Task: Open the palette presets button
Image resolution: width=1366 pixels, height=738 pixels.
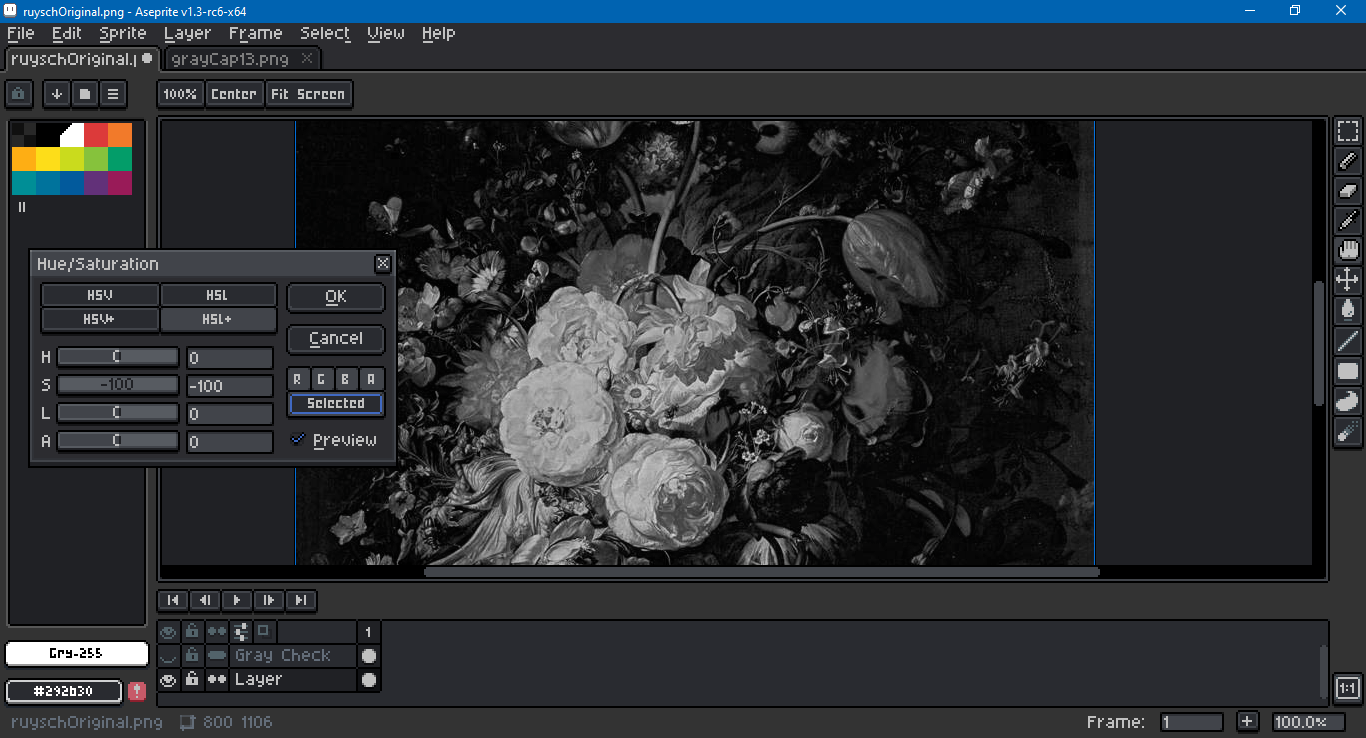Action: click(x=85, y=94)
